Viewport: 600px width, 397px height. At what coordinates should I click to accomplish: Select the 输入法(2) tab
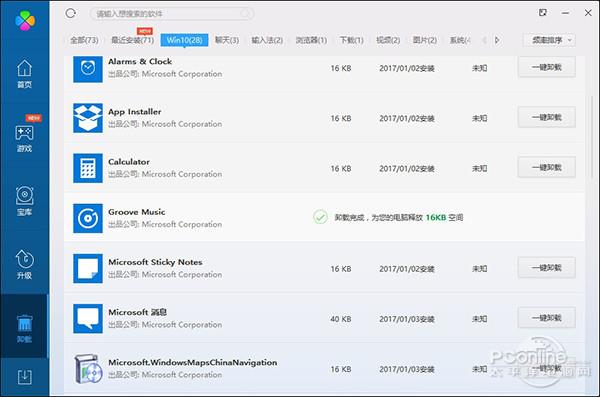[x=267, y=40]
